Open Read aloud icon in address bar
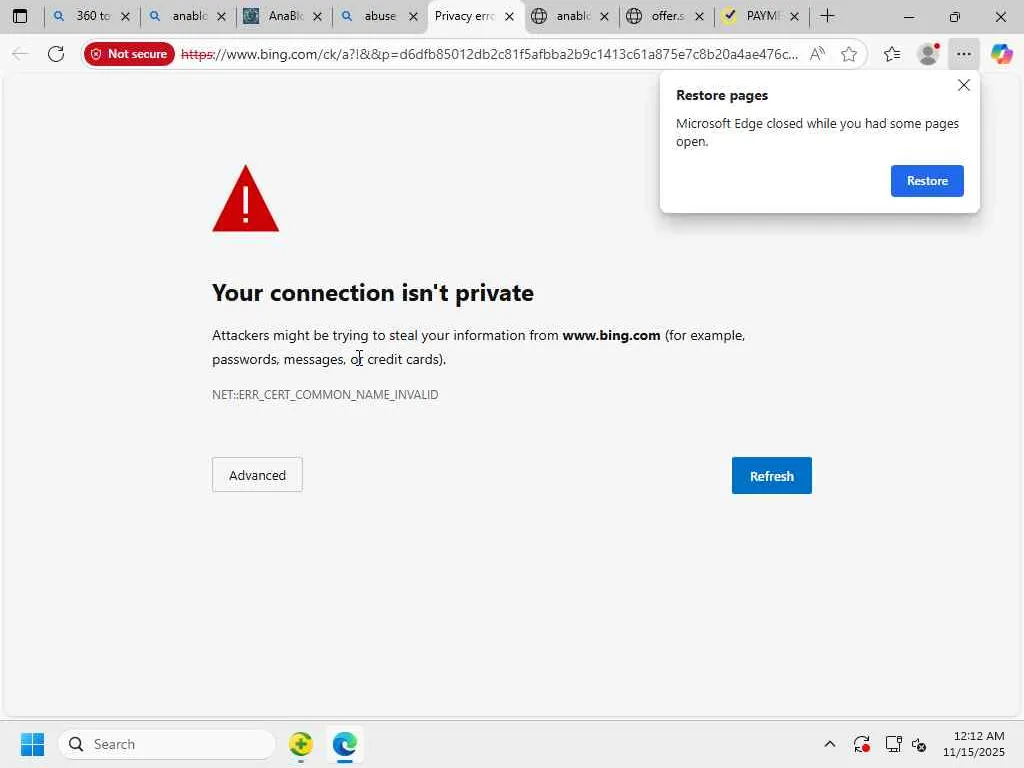This screenshot has height=768, width=1024. point(817,54)
